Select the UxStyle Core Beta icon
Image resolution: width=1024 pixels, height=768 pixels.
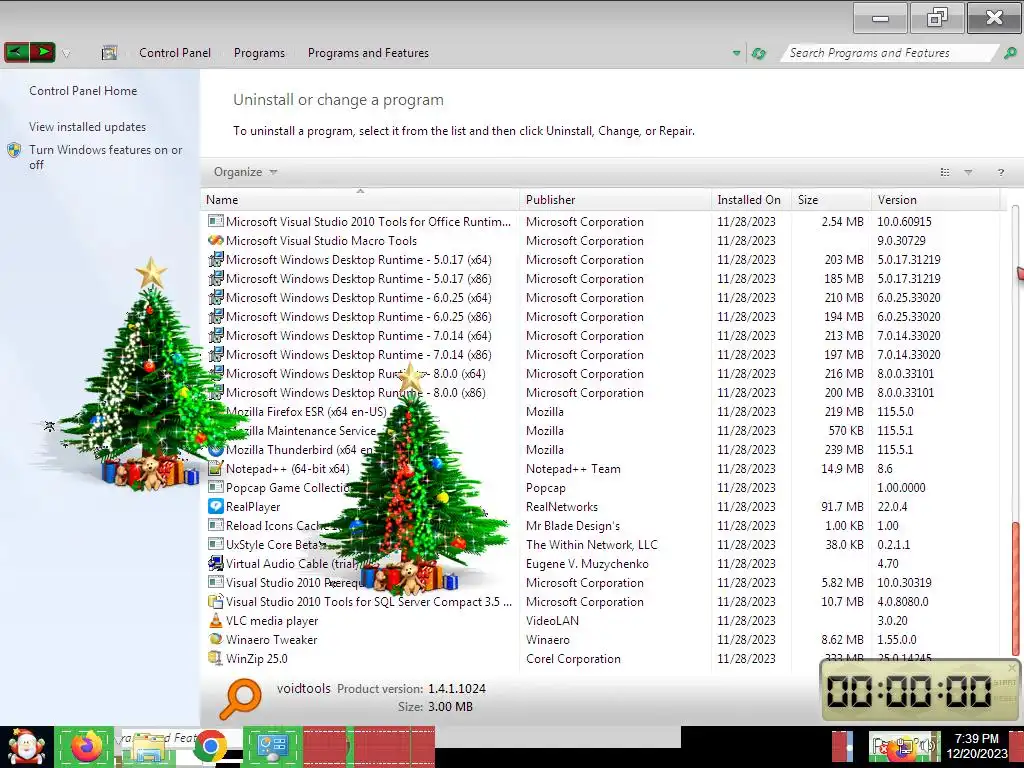point(216,544)
